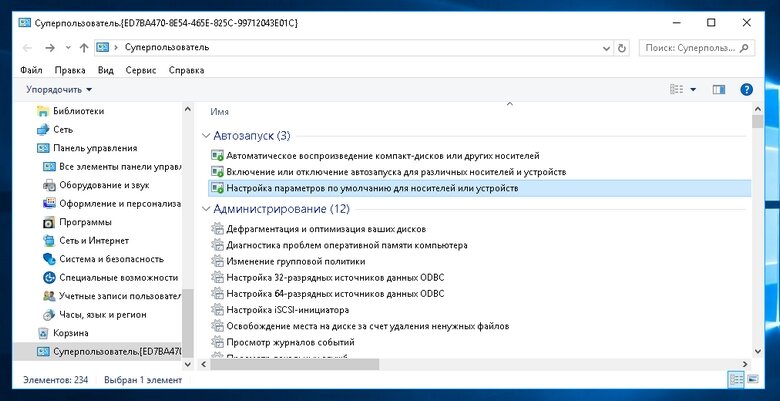Open the recent locations dropdown arrow
Image resolution: width=780 pixels, height=401 pixels.
click(68, 48)
